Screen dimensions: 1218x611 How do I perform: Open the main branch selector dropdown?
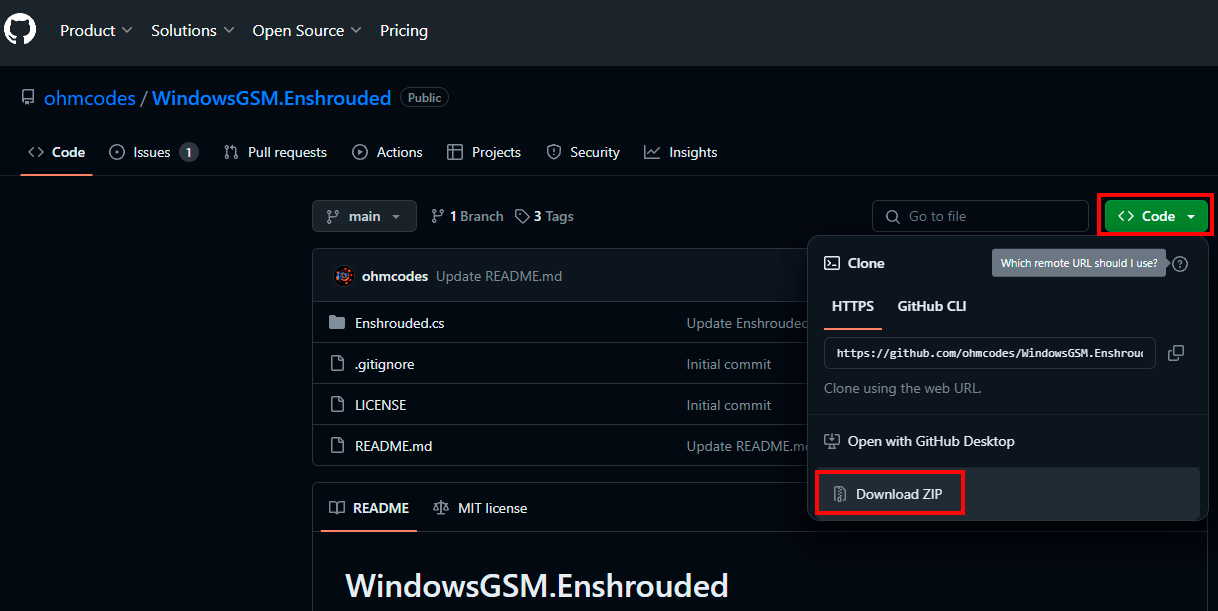click(364, 216)
